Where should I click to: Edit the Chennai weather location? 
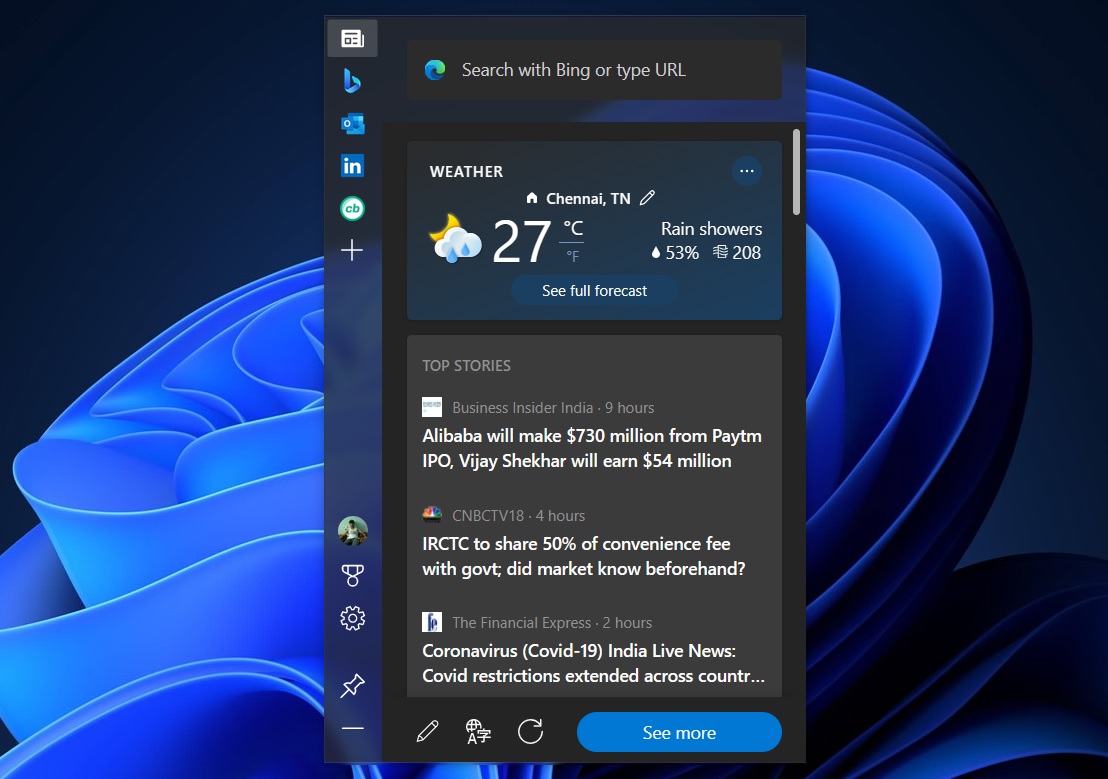(x=647, y=198)
